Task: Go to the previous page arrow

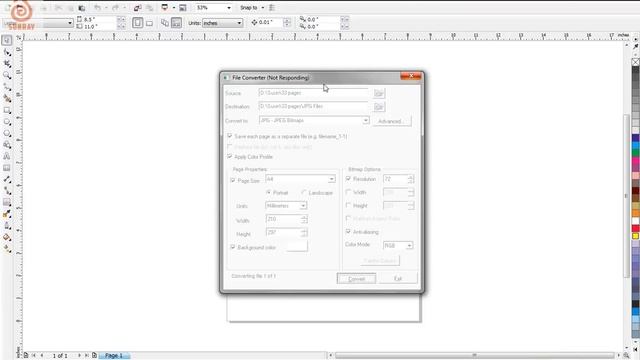Action: [42, 356]
